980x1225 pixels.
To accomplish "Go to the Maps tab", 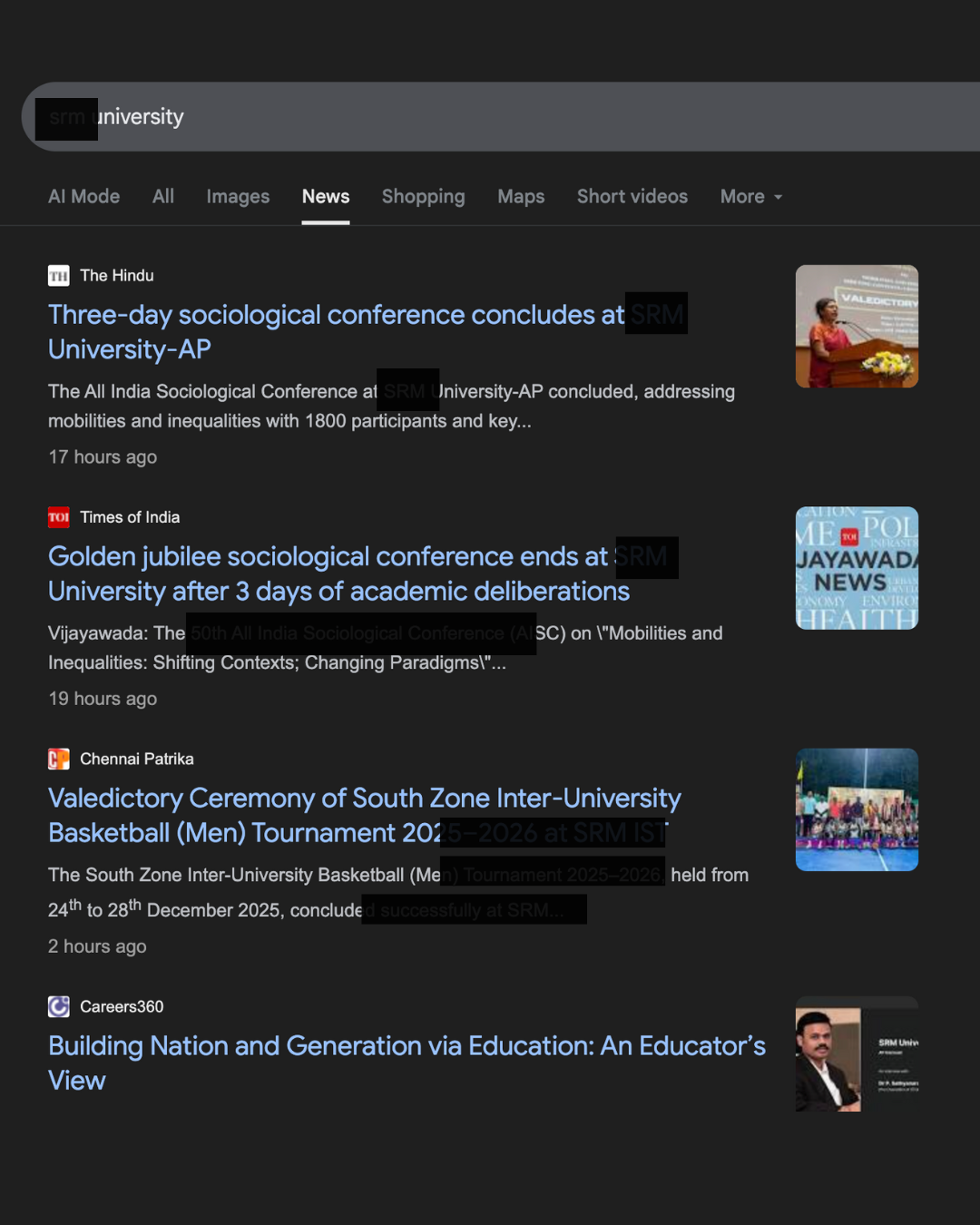I will point(521,197).
